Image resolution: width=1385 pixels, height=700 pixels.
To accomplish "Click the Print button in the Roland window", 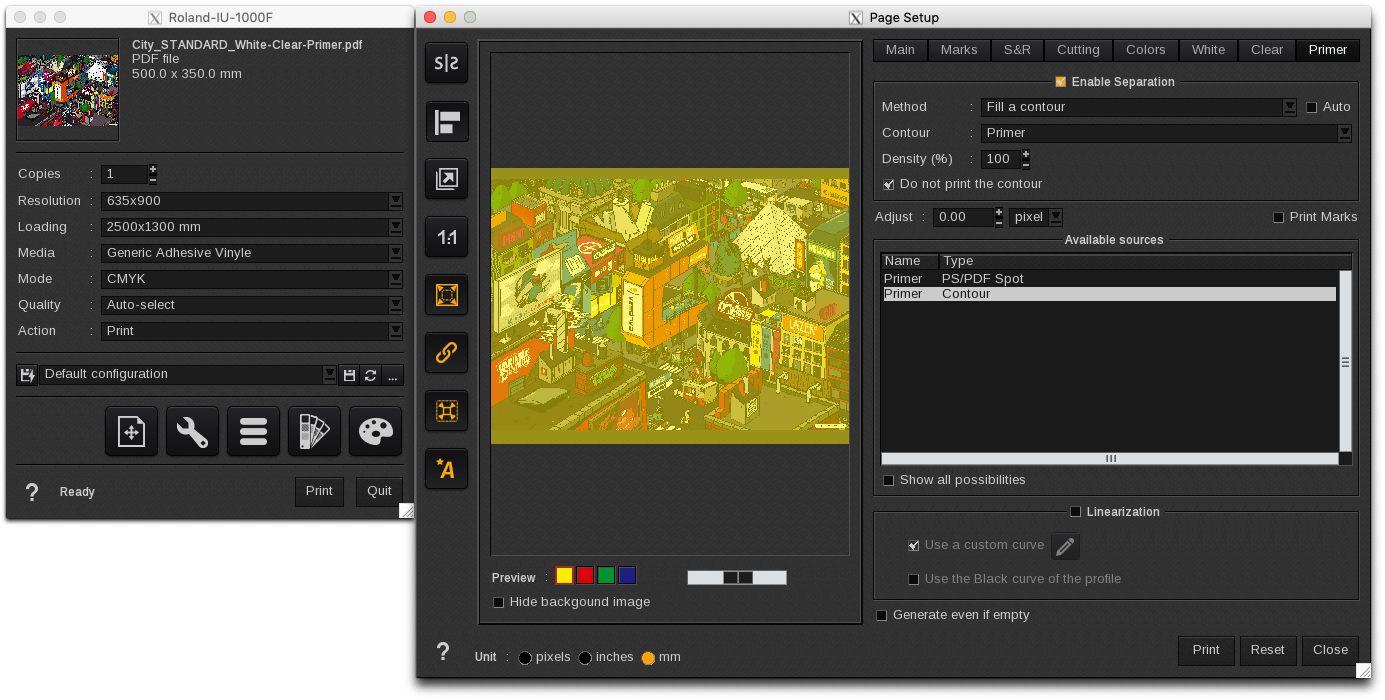I will click(x=319, y=491).
